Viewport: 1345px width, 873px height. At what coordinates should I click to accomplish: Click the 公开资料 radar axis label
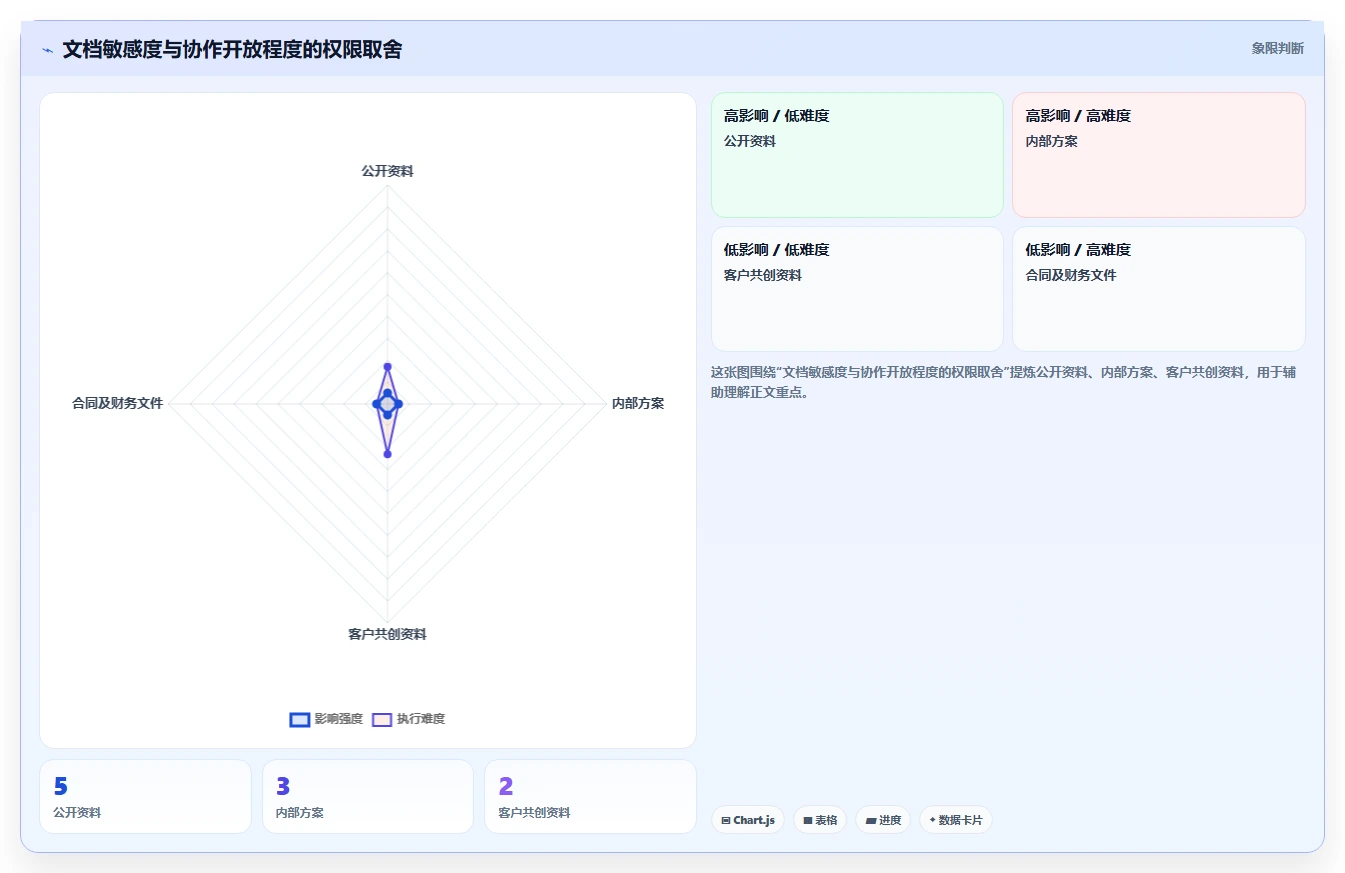tap(387, 171)
